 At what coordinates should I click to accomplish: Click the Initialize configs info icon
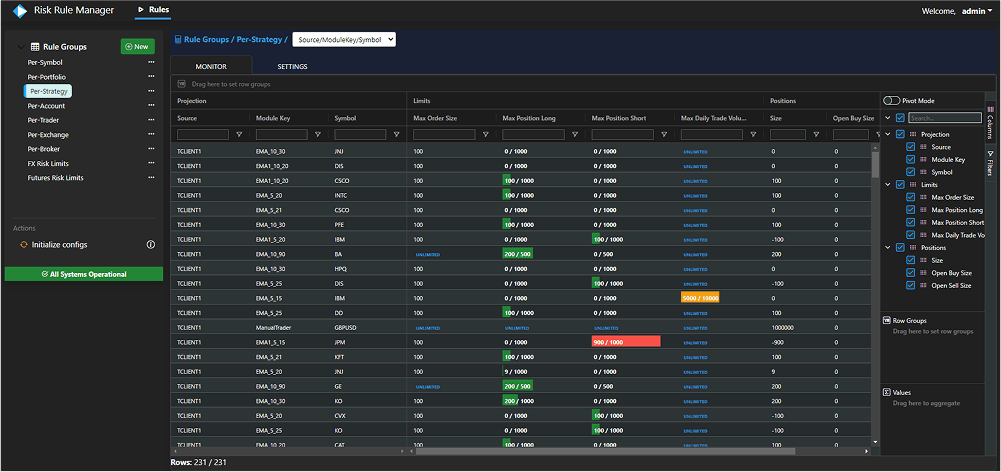[x=150, y=244]
